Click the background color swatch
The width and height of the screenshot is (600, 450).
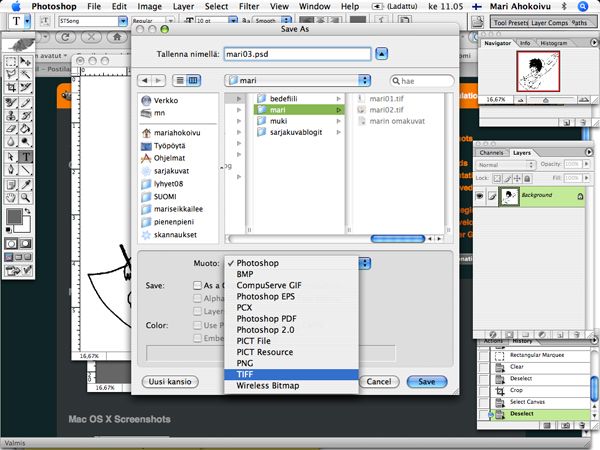click(x=25, y=227)
